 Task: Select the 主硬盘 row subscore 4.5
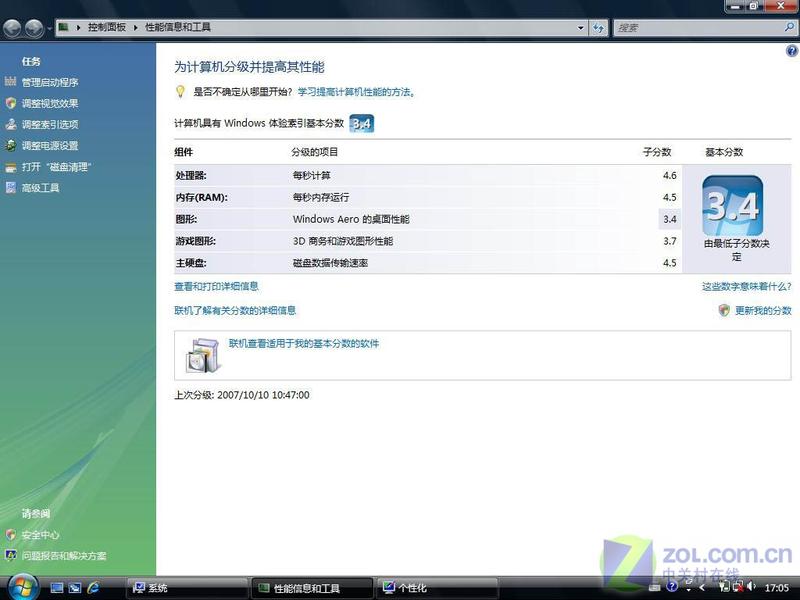tap(669, 263)
